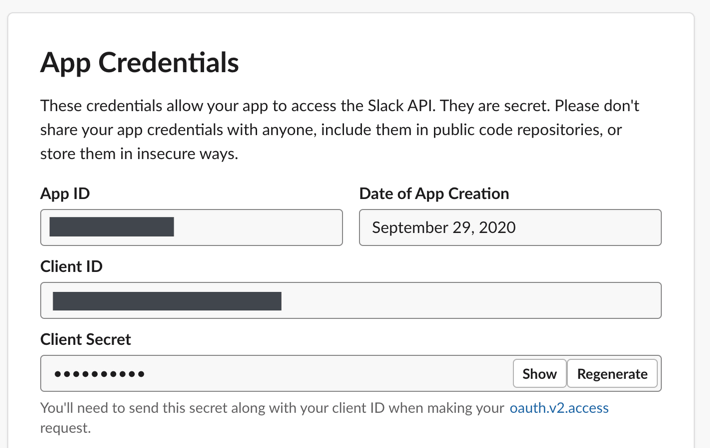
Task: Click the Date of App Creation label
Action: click(x=434, y=193)
